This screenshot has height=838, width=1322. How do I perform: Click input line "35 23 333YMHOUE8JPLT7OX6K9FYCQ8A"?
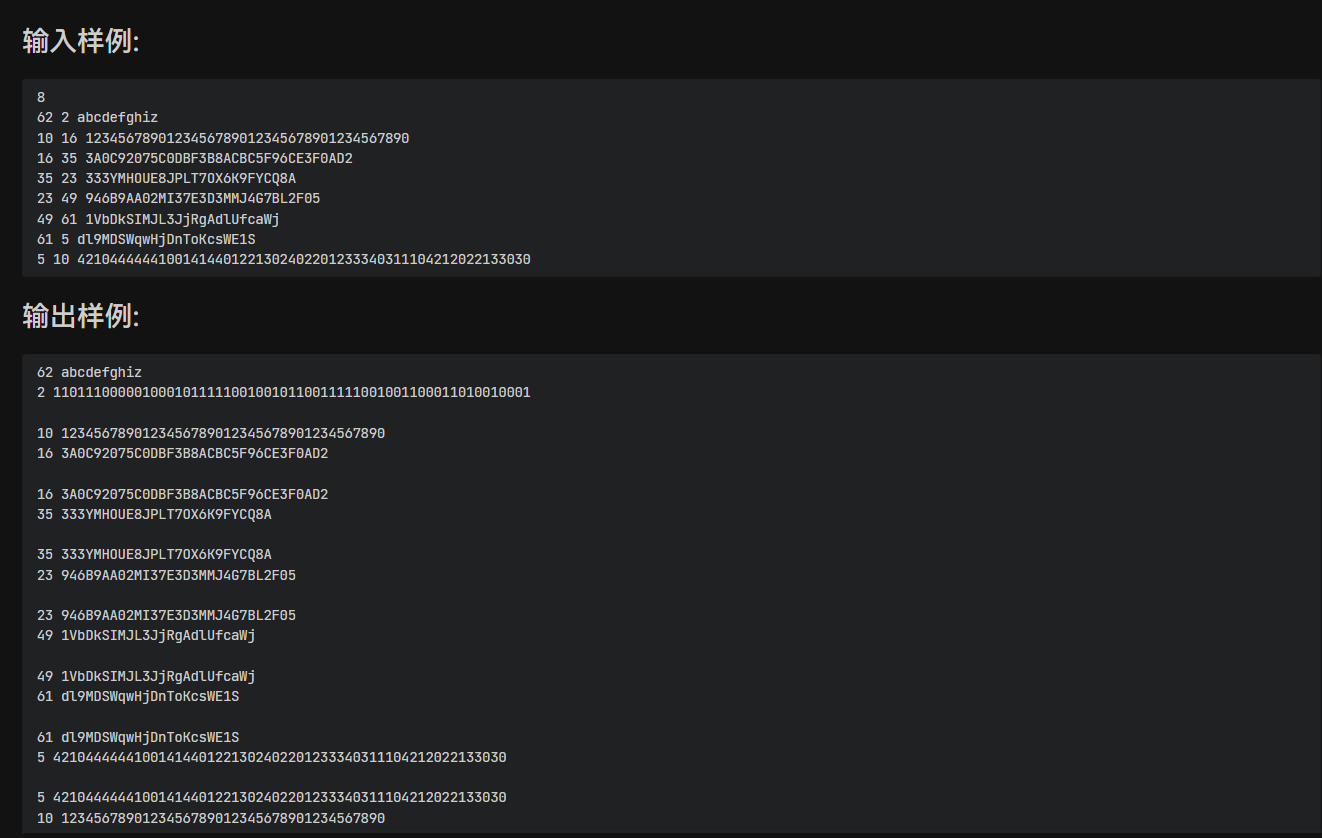pyautogui.click(x=166, y=178)
